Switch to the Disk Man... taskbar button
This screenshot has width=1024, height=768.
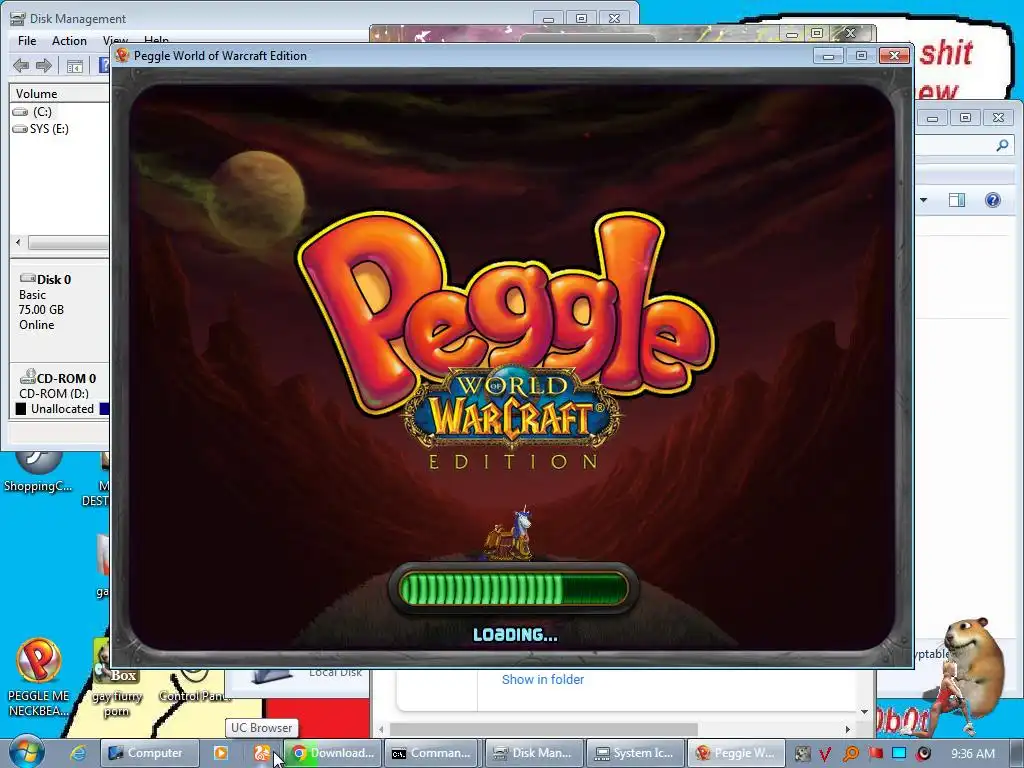532,753
